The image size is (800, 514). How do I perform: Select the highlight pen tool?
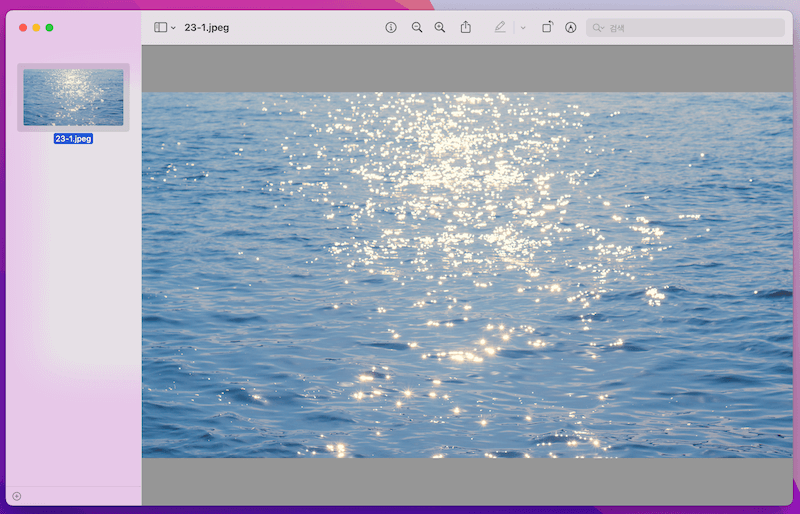(x=500, y=27)
